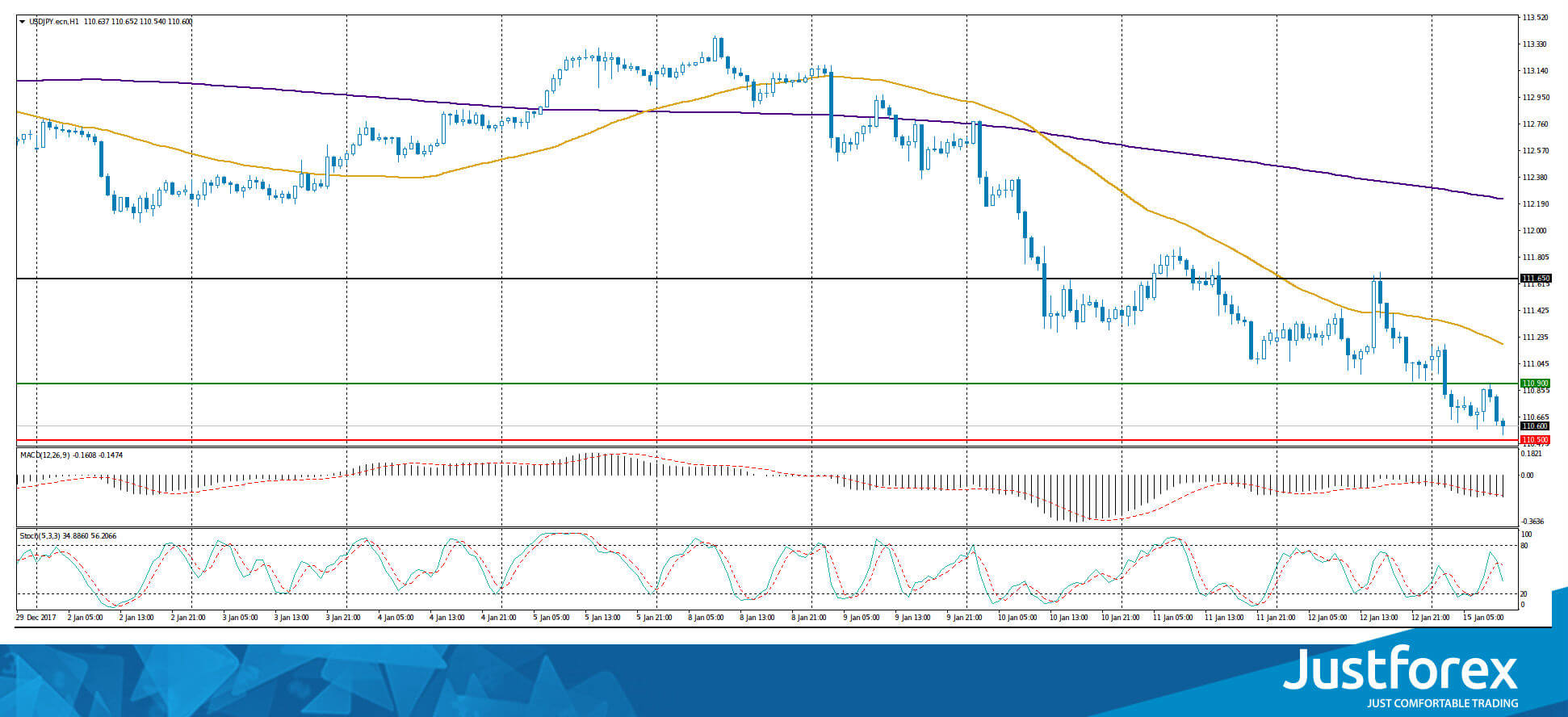Image resolution: width=1568 pixels, height=717 pixels.
Task: Click the 112.190 price axis value
Action: [x=1536, y=204]
